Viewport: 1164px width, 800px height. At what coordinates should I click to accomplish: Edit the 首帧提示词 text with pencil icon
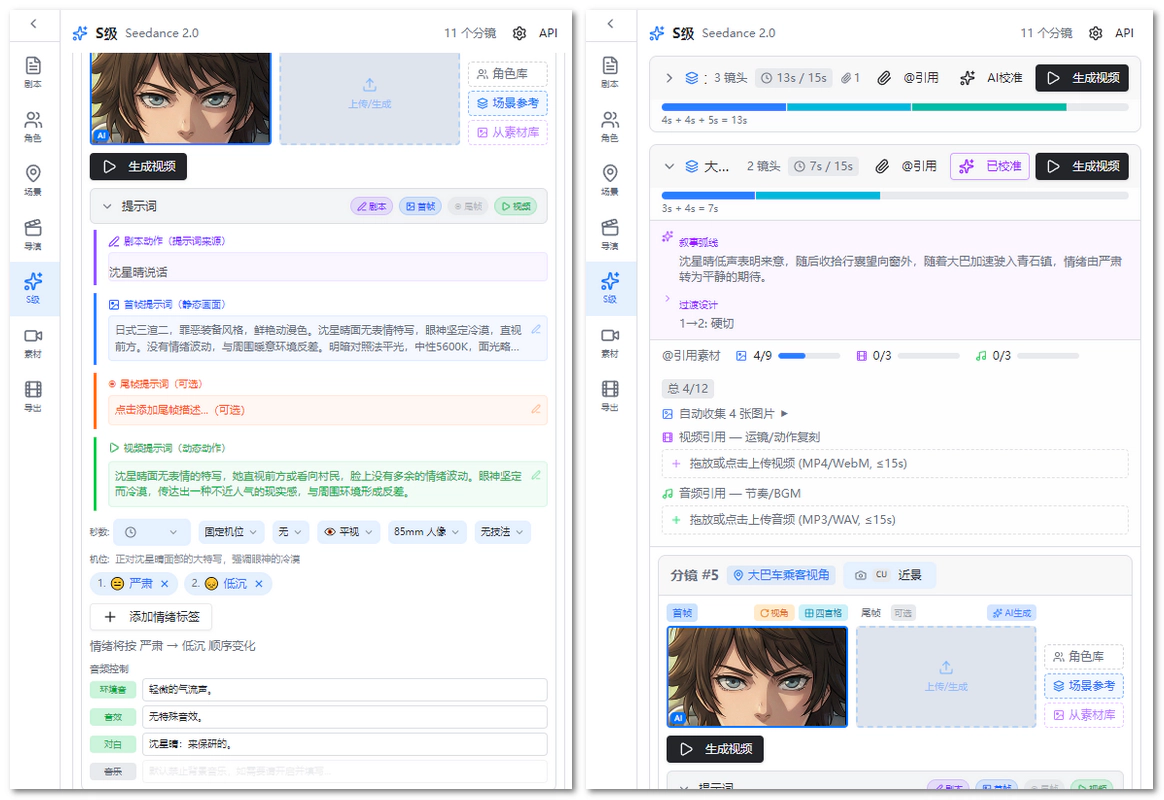(x=536, y=329)
